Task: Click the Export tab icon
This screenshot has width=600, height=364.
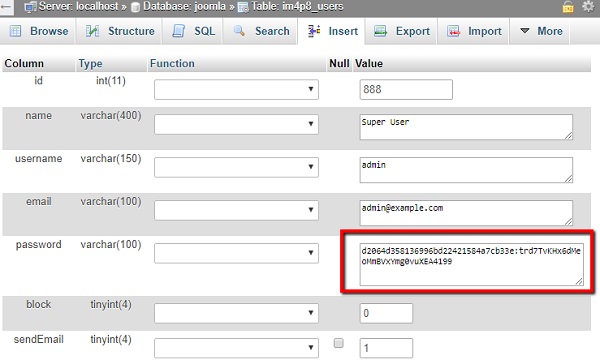Action: [380, 31]
